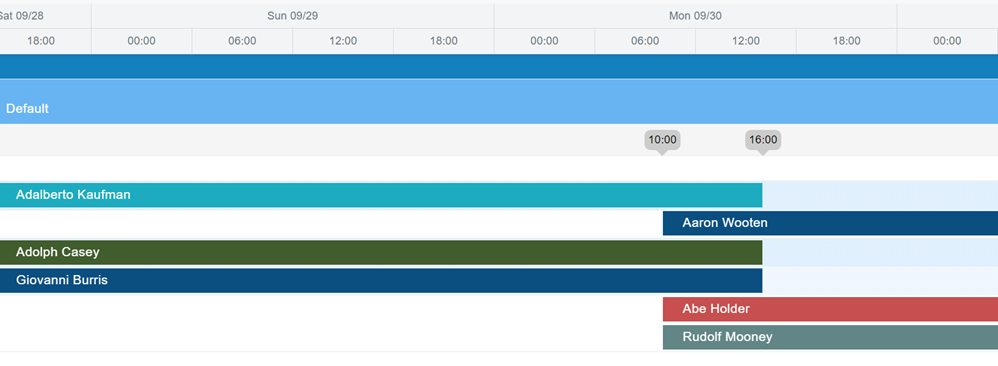Viewport: 998px width, 366px height.
Task: Select the Aaron Wooten shift bar
Action: click(x=830, y=223)
